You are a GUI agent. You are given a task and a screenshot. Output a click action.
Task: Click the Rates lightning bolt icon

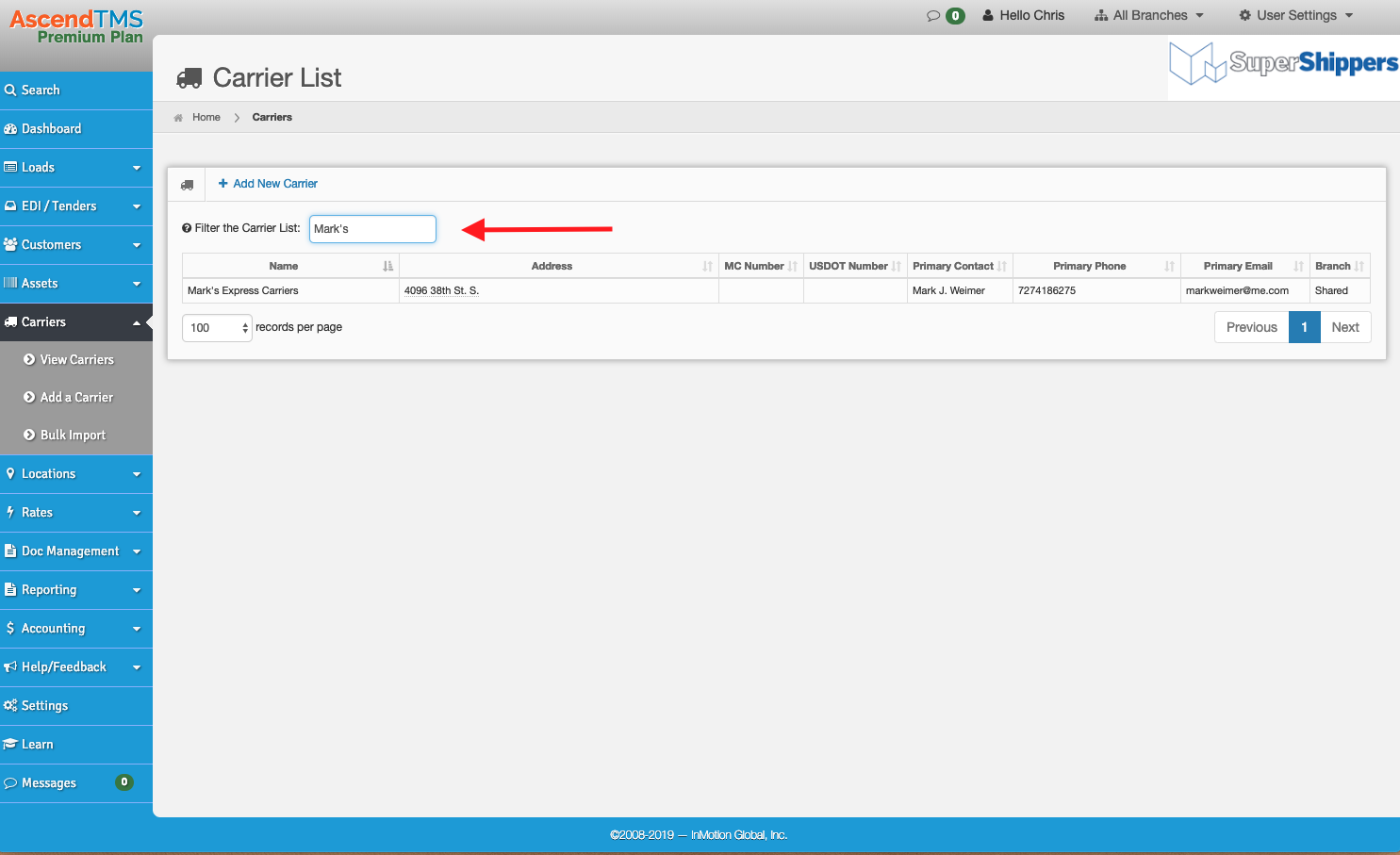(10, 513)
